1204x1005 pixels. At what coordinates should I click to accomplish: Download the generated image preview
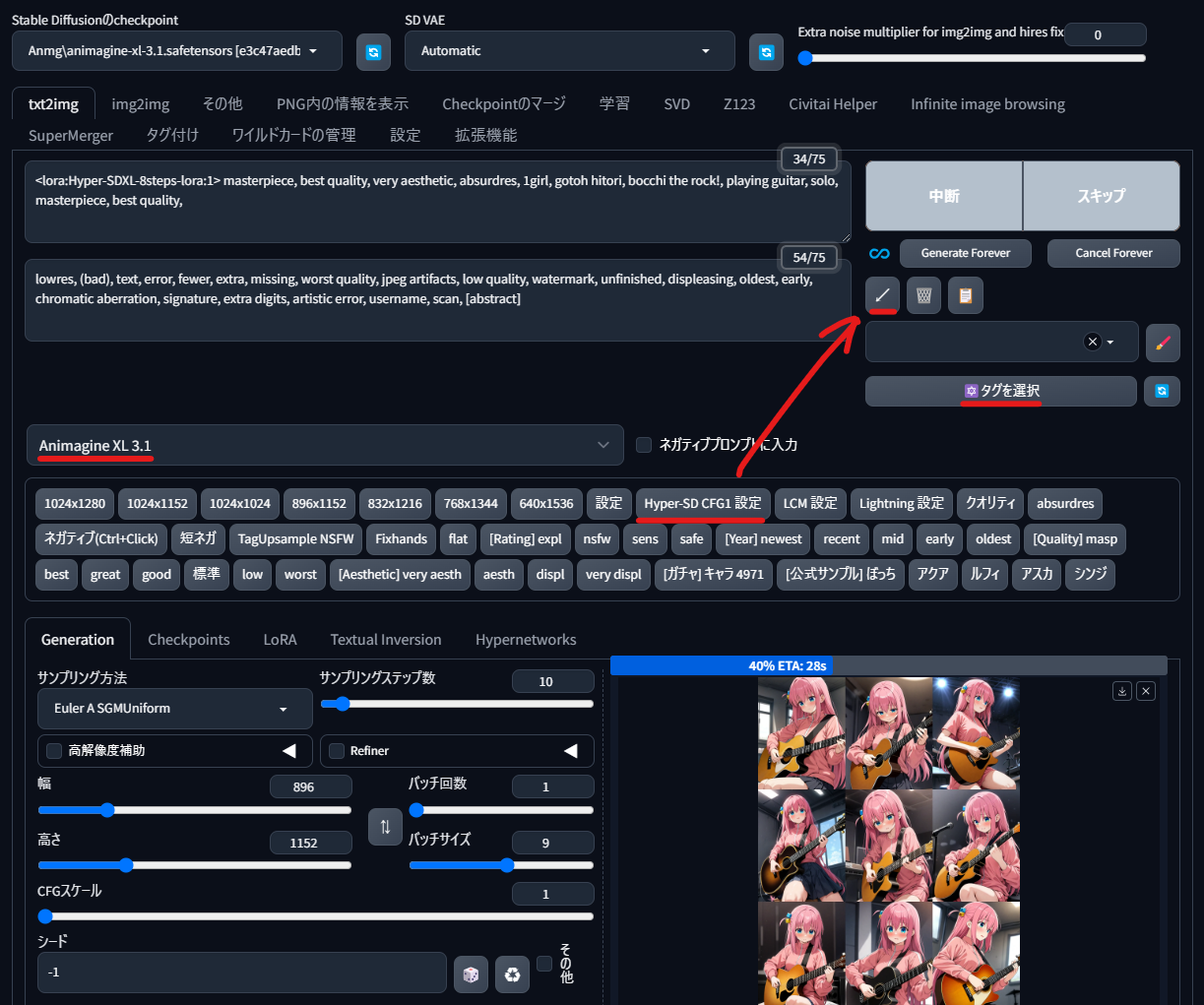(x=1122, y=691)
